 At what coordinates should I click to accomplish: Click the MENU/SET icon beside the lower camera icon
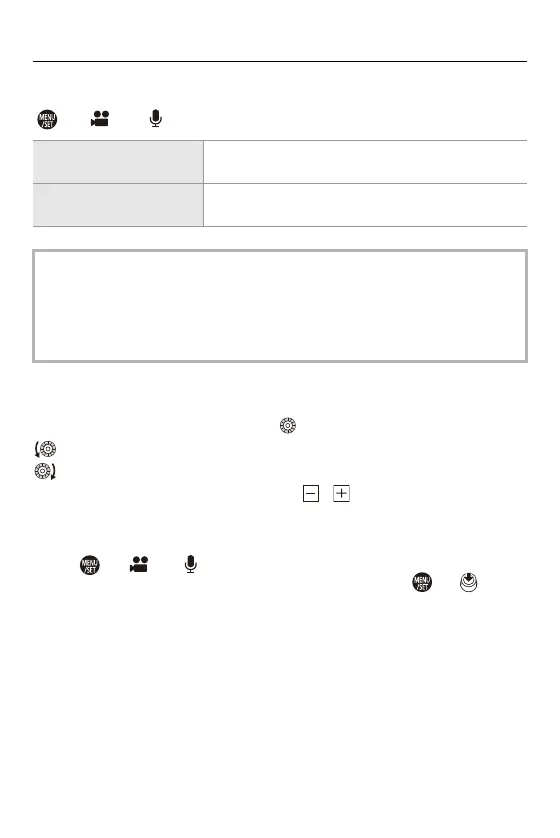point(89,565)
